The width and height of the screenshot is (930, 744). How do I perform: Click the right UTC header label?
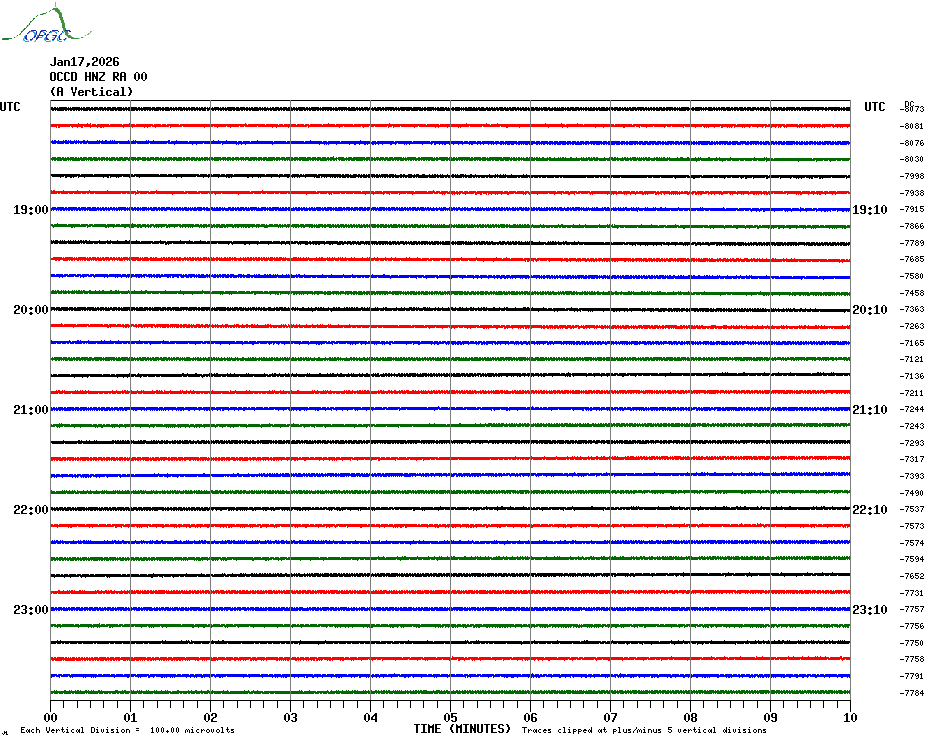(875, 107)
